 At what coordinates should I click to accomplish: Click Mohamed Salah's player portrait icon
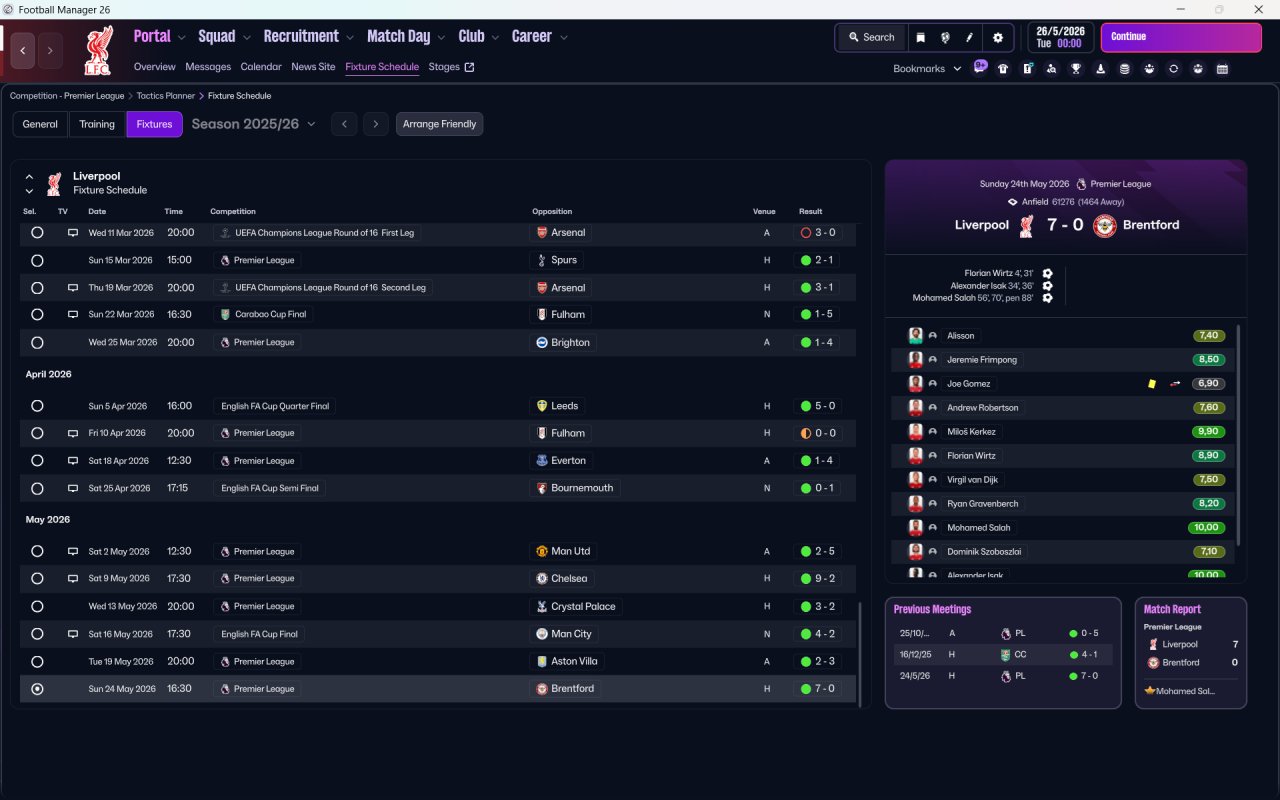[x=915, y=528]
